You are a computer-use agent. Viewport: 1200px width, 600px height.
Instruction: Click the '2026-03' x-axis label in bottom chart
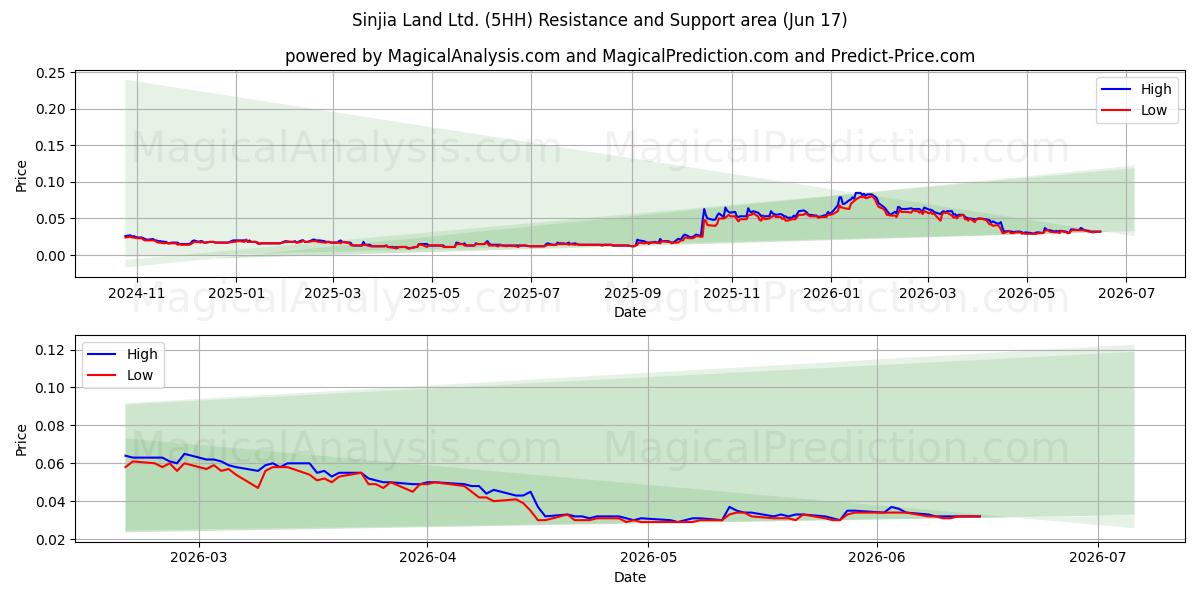pos(199,559)
